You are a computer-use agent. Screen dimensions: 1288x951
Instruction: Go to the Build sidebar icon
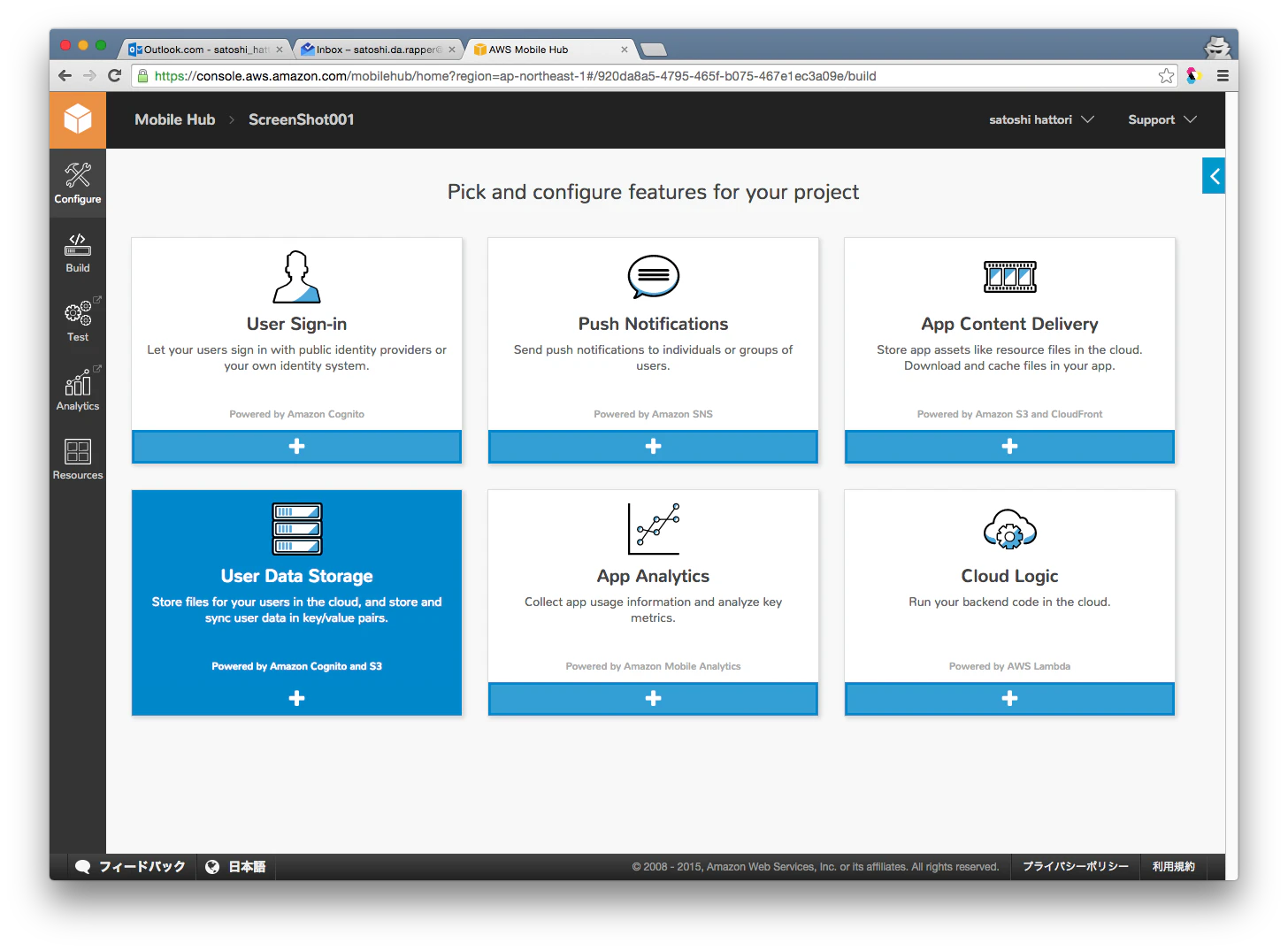tap(78, 253)
